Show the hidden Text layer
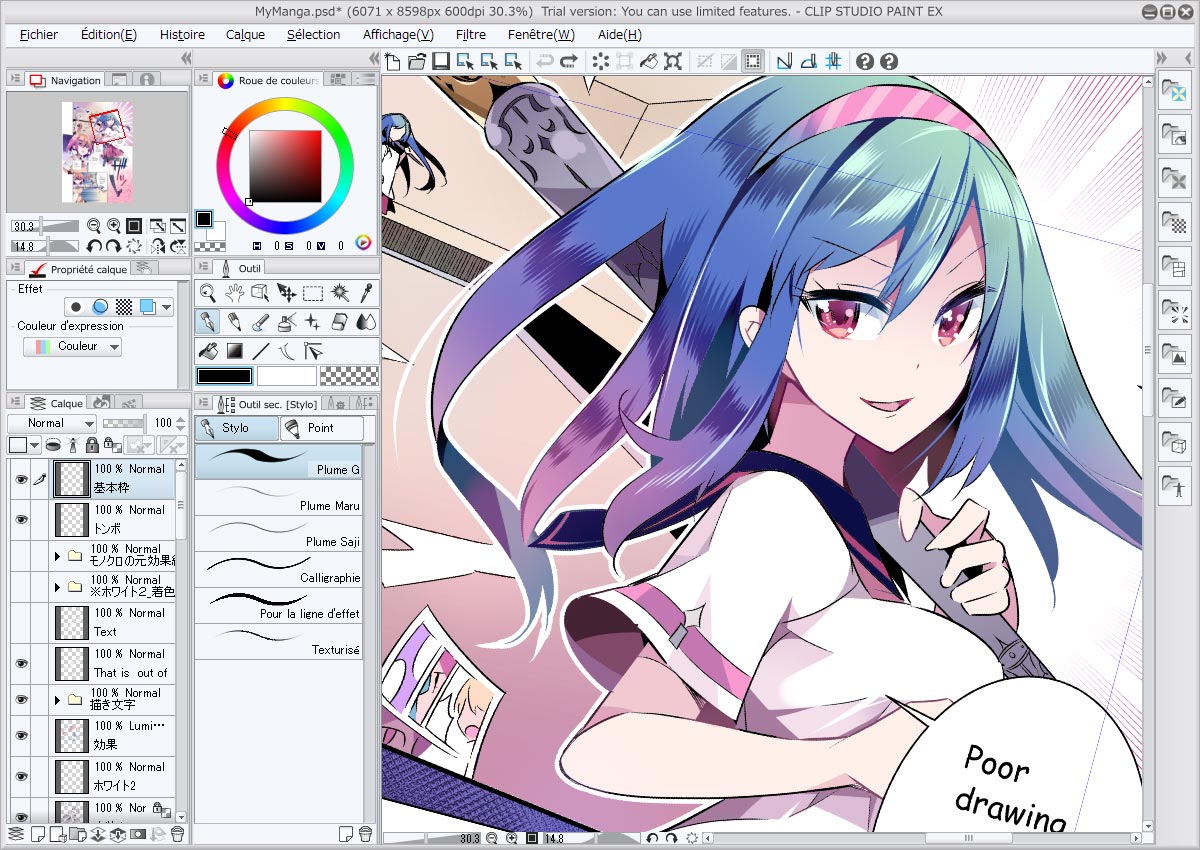 click(x=21, y=622)
